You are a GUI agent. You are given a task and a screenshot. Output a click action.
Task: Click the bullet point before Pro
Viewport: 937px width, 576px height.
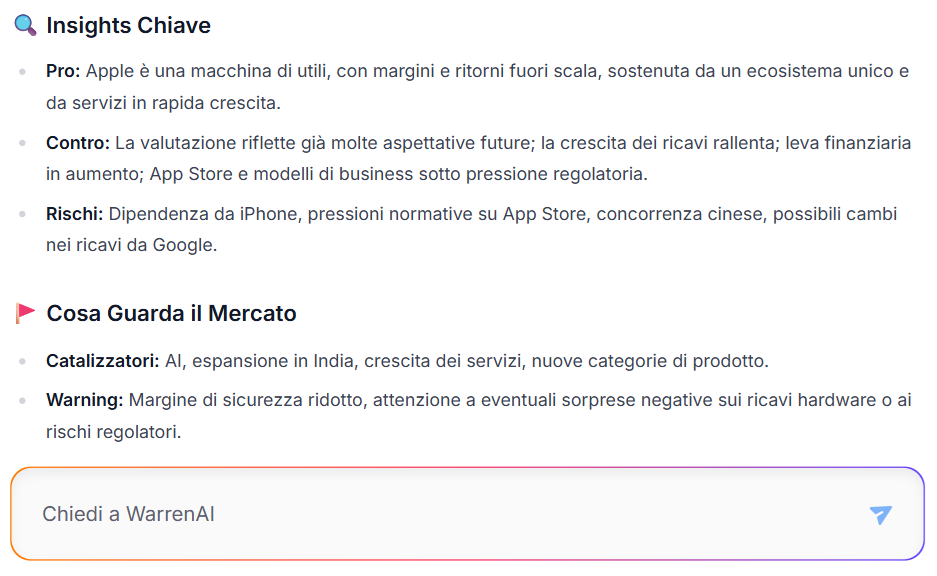(x=23, y=72)
